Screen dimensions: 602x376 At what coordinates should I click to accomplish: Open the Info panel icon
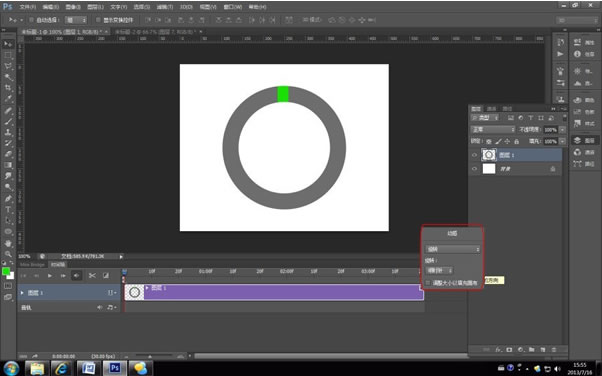pos(577,54)
